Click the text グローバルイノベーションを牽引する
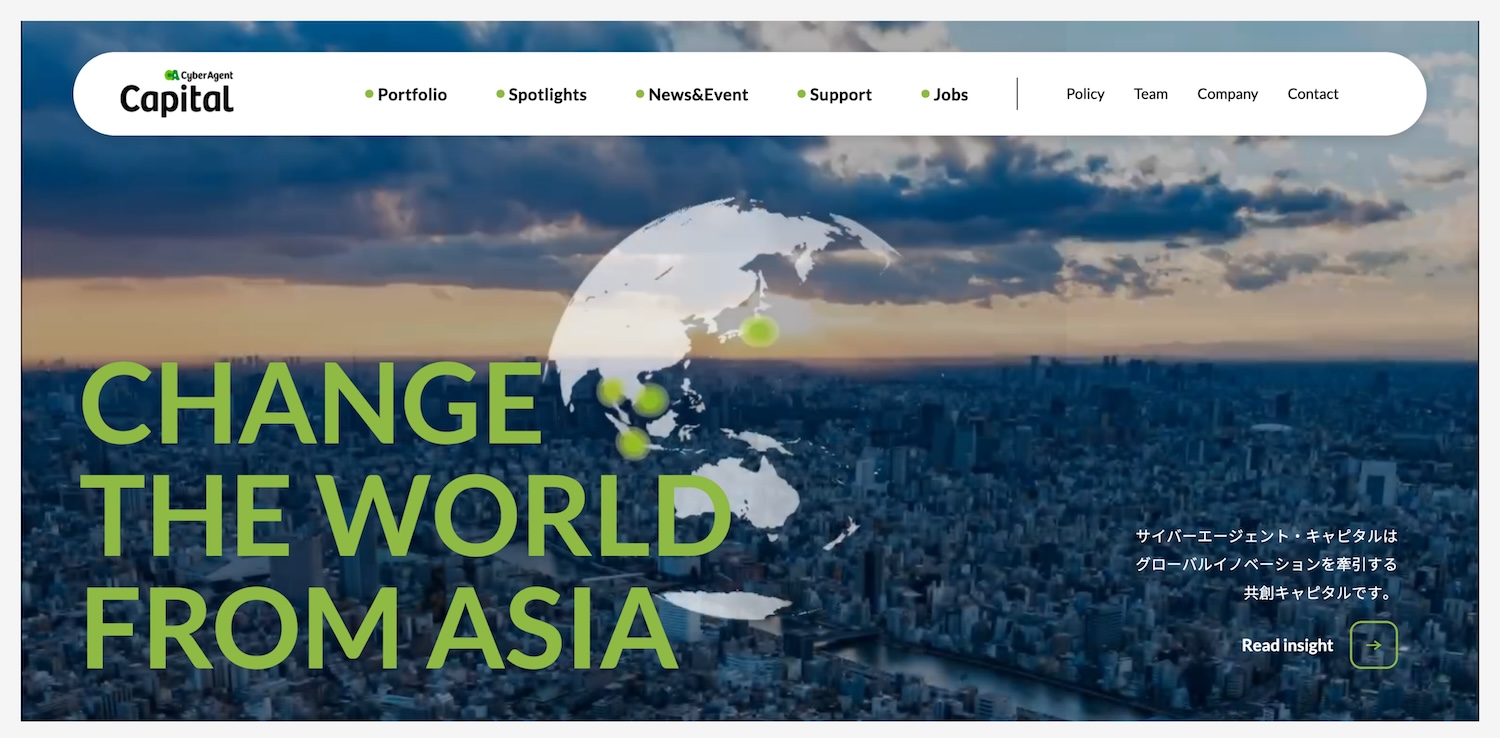Screen dimensions: 1500x738 point(1266,564)
